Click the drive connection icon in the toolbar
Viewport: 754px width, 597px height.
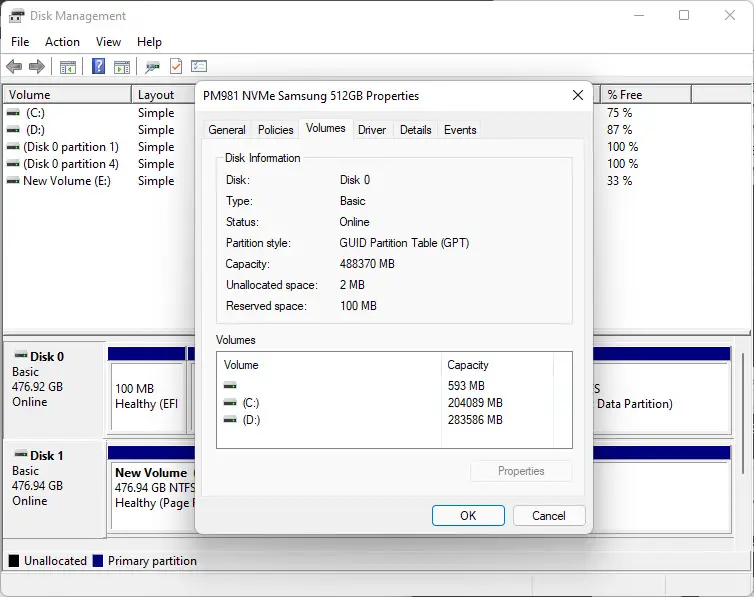(153, 67)
